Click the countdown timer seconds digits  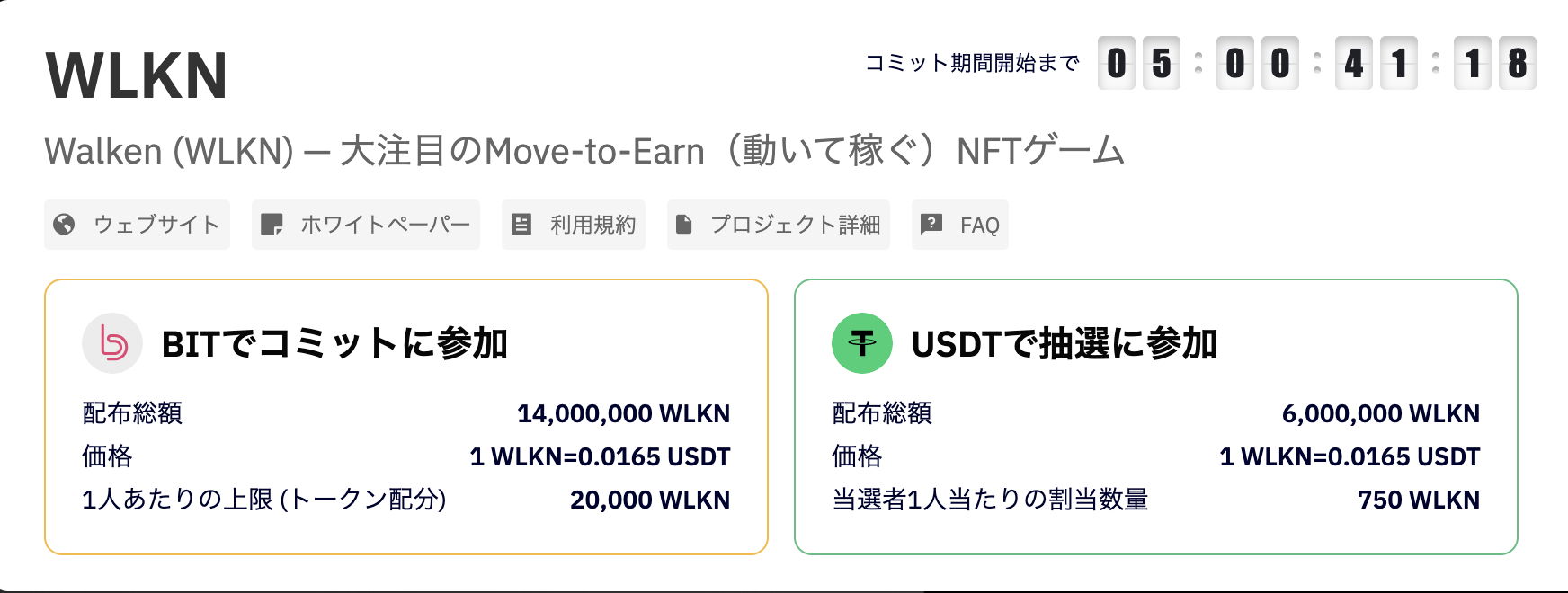pyautogui.click(x=1495, y=63)
